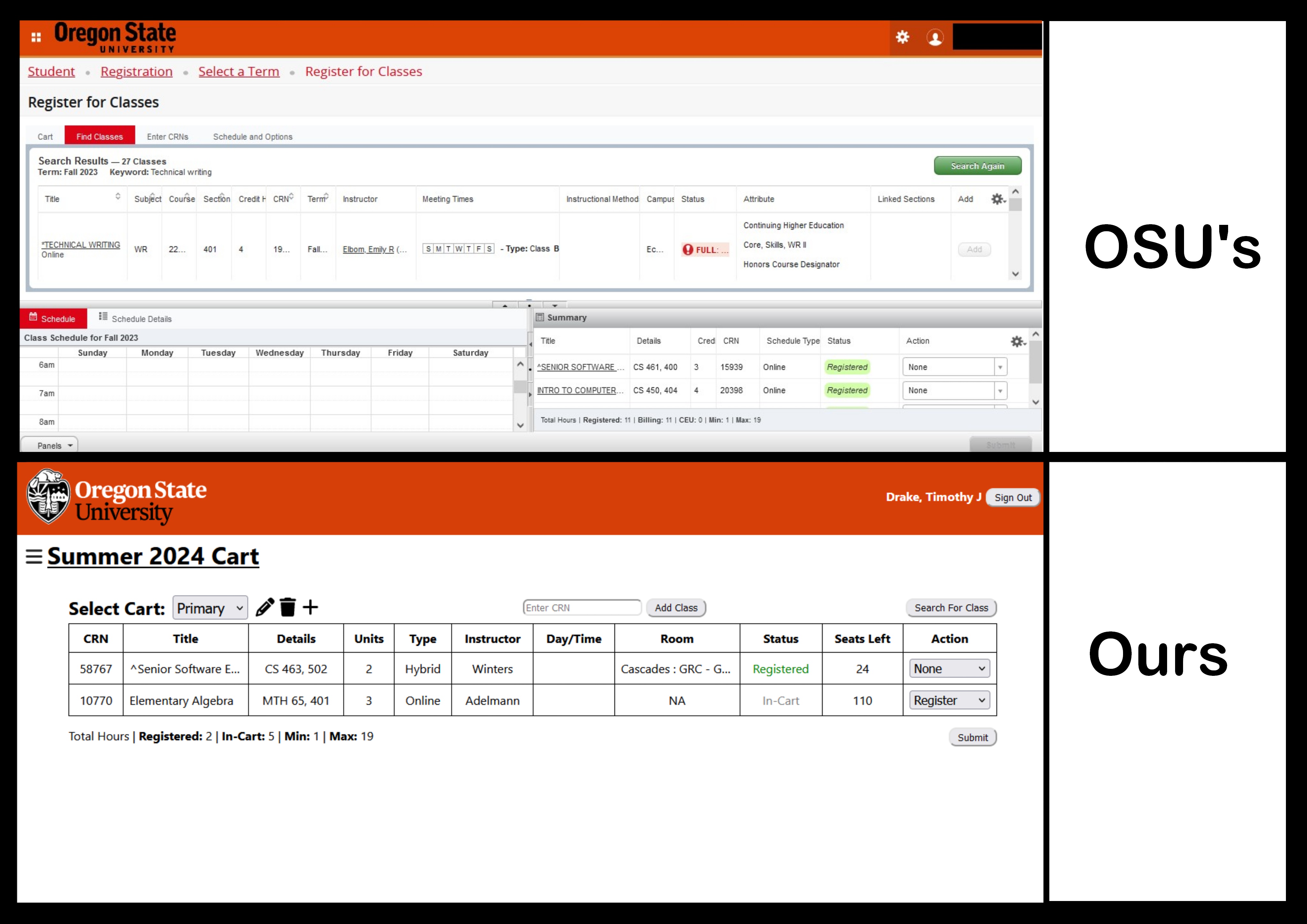Delete selected cart with trash icon
The width and height of the screenshot is (1307, 924).
[x=287, y=607]
